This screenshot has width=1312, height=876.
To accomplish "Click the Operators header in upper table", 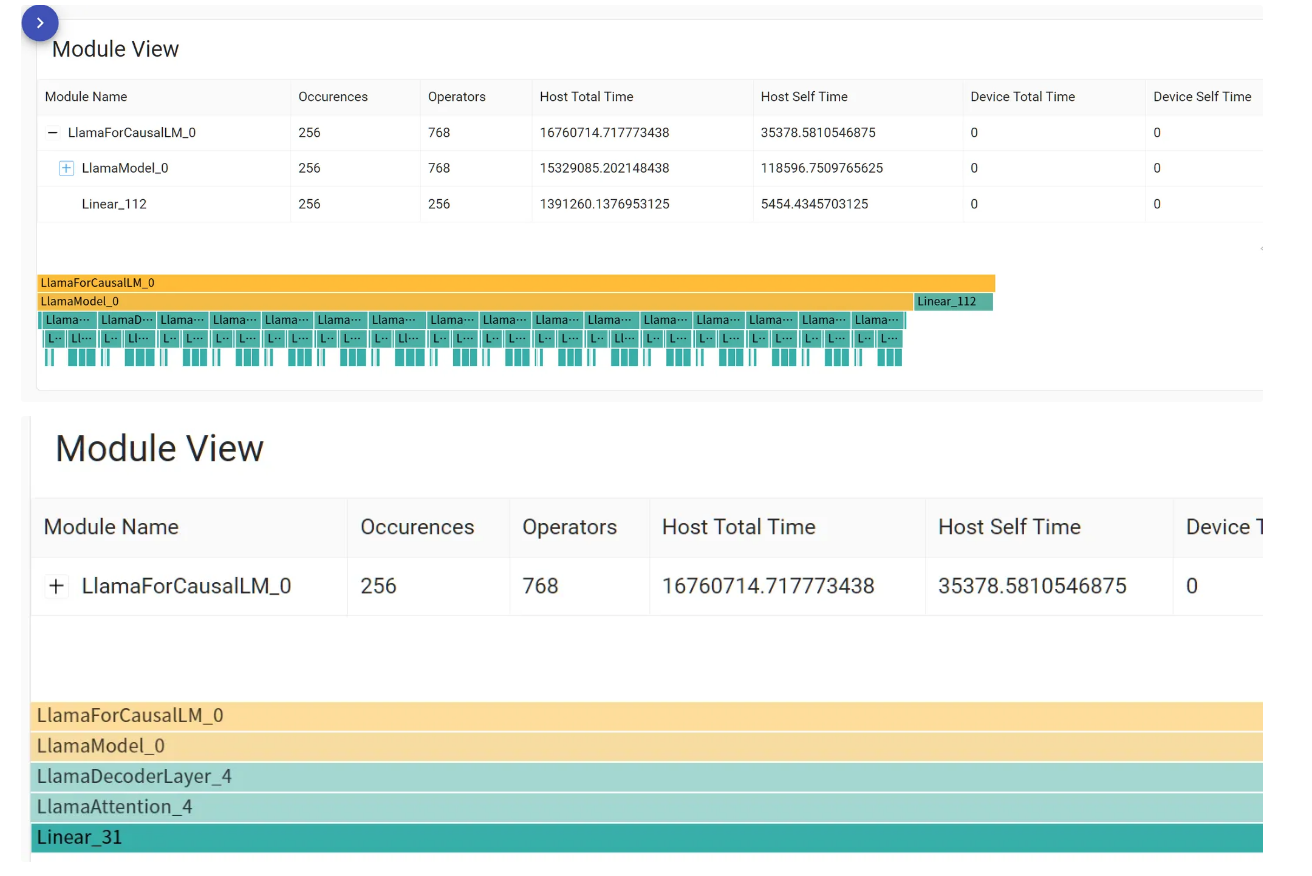I will point(457,97).
